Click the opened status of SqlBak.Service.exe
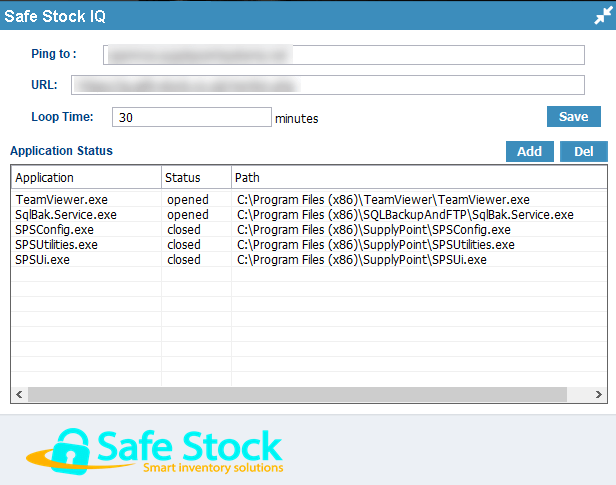This screenshot has width=616, height=485. coord(188,215)
